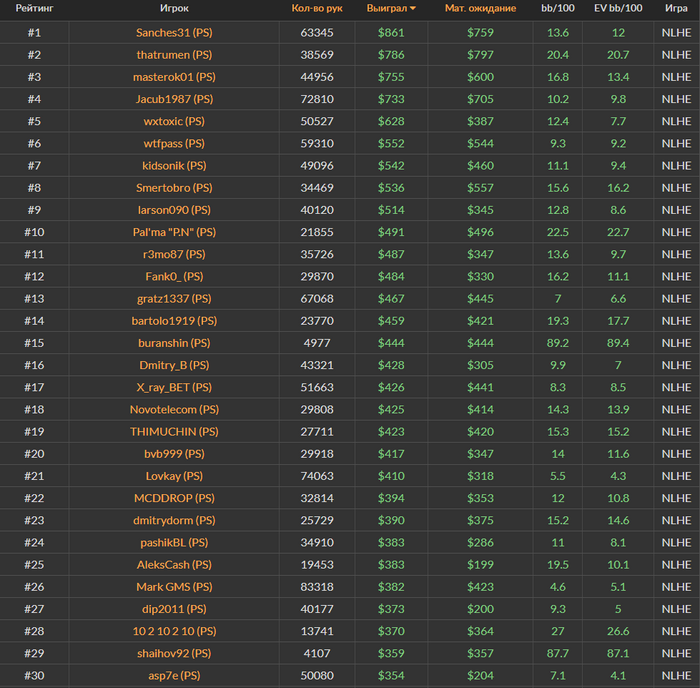The width and height of the screenshot is (700, 688).
Task: Click bb/100 value 89.2
Action: click(558, 343)
